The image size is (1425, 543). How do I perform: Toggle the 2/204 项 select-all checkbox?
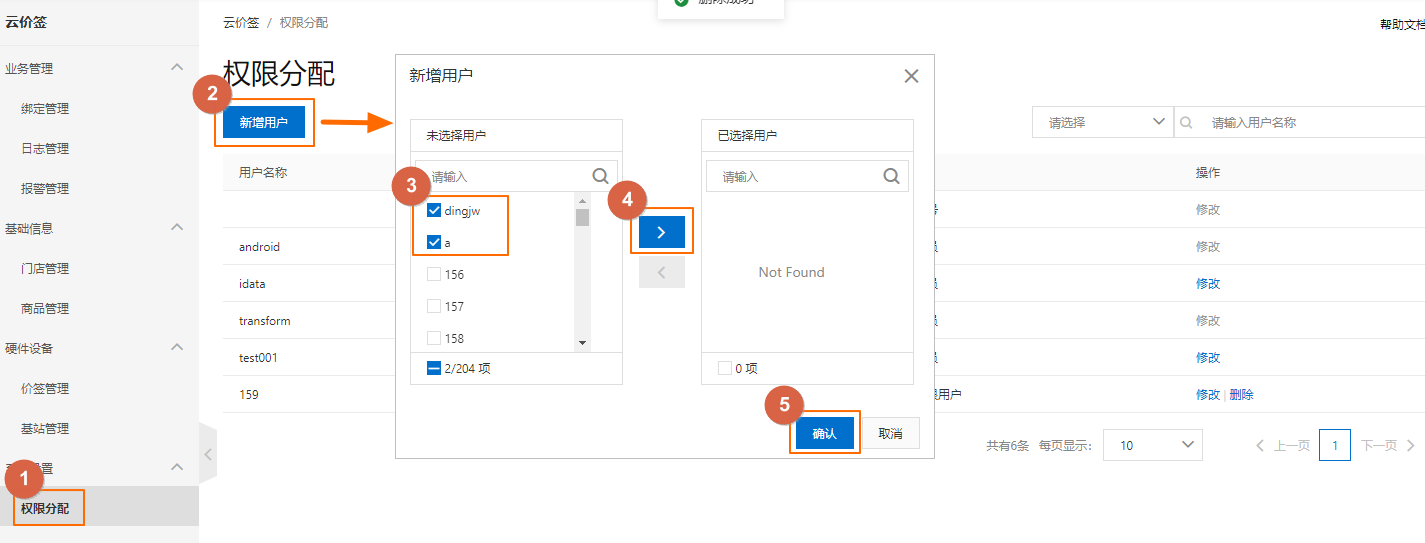(434, 368)
